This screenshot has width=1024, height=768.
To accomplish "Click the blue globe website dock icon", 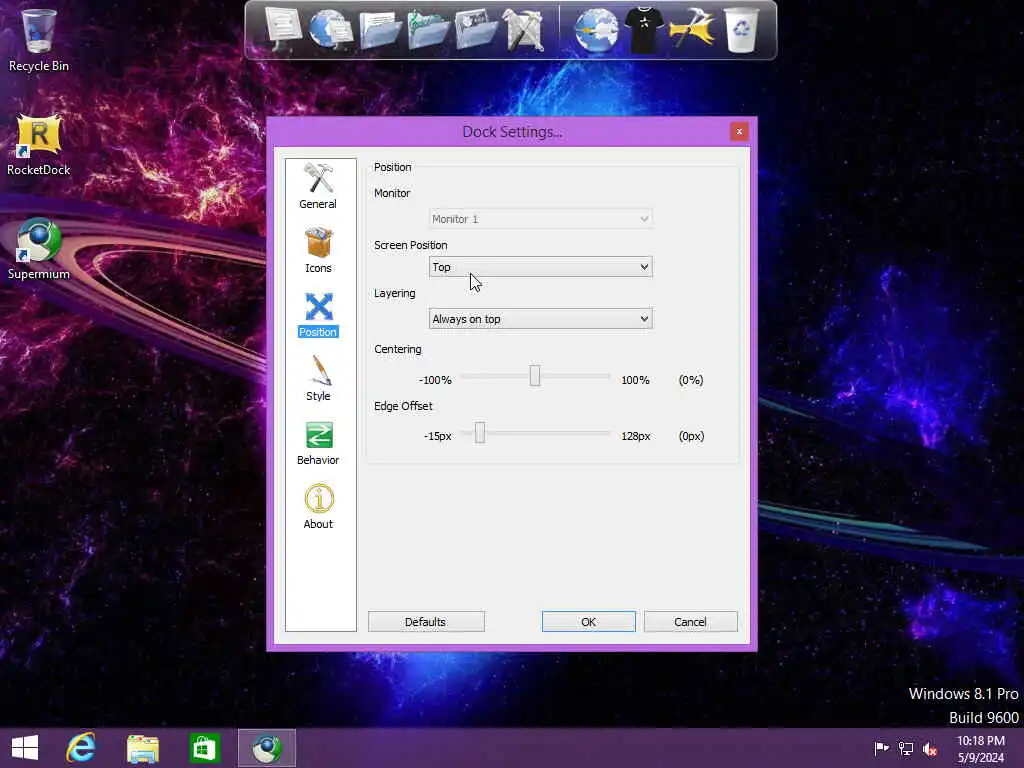I will [596, 30].
